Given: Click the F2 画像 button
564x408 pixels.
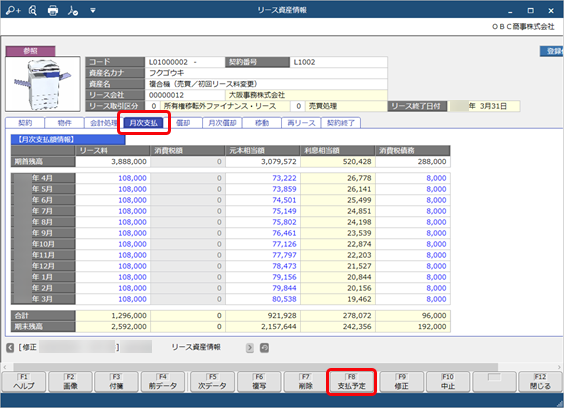Looking at the screenshot, I should 70,382.
